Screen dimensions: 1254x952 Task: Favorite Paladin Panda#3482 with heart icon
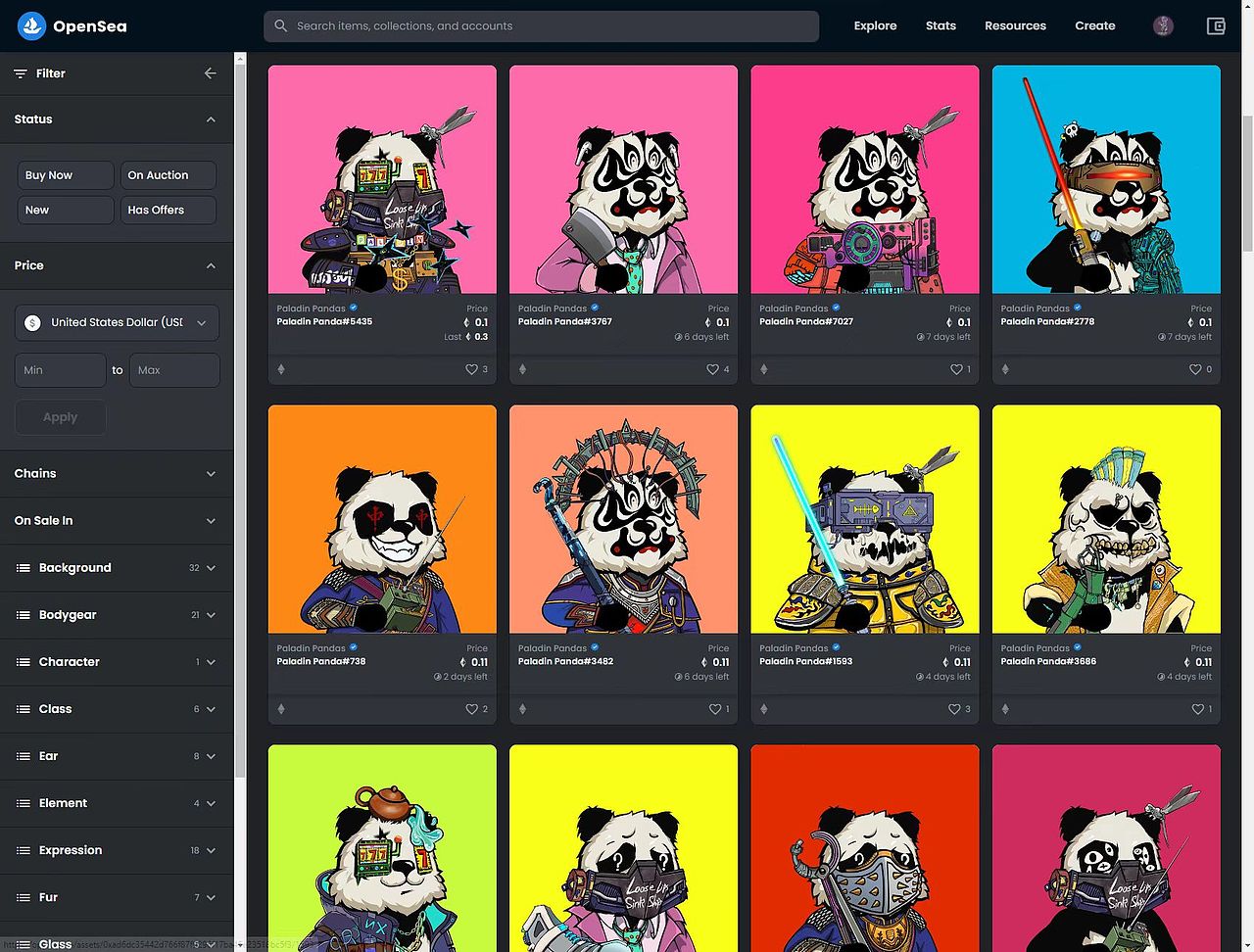[x=714, y=709]
